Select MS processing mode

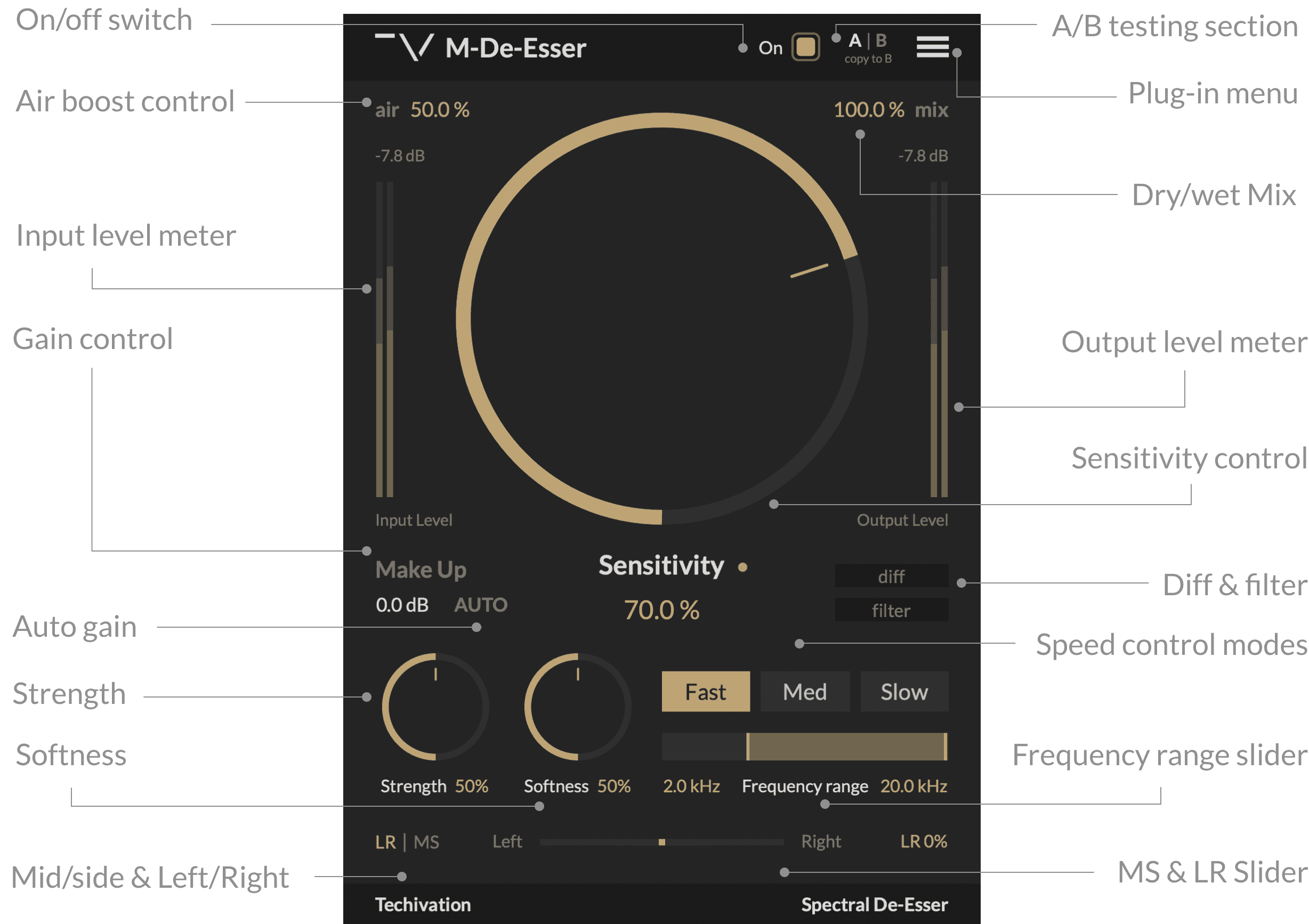click(426, 842)
